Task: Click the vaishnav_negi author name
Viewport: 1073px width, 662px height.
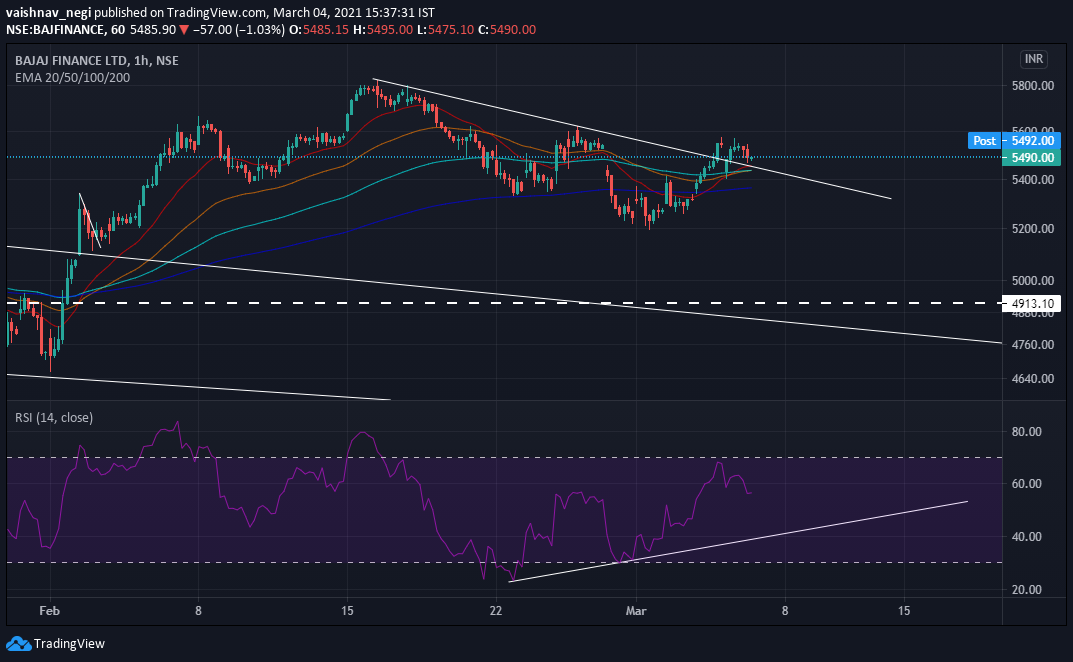Action: [49, 12]
